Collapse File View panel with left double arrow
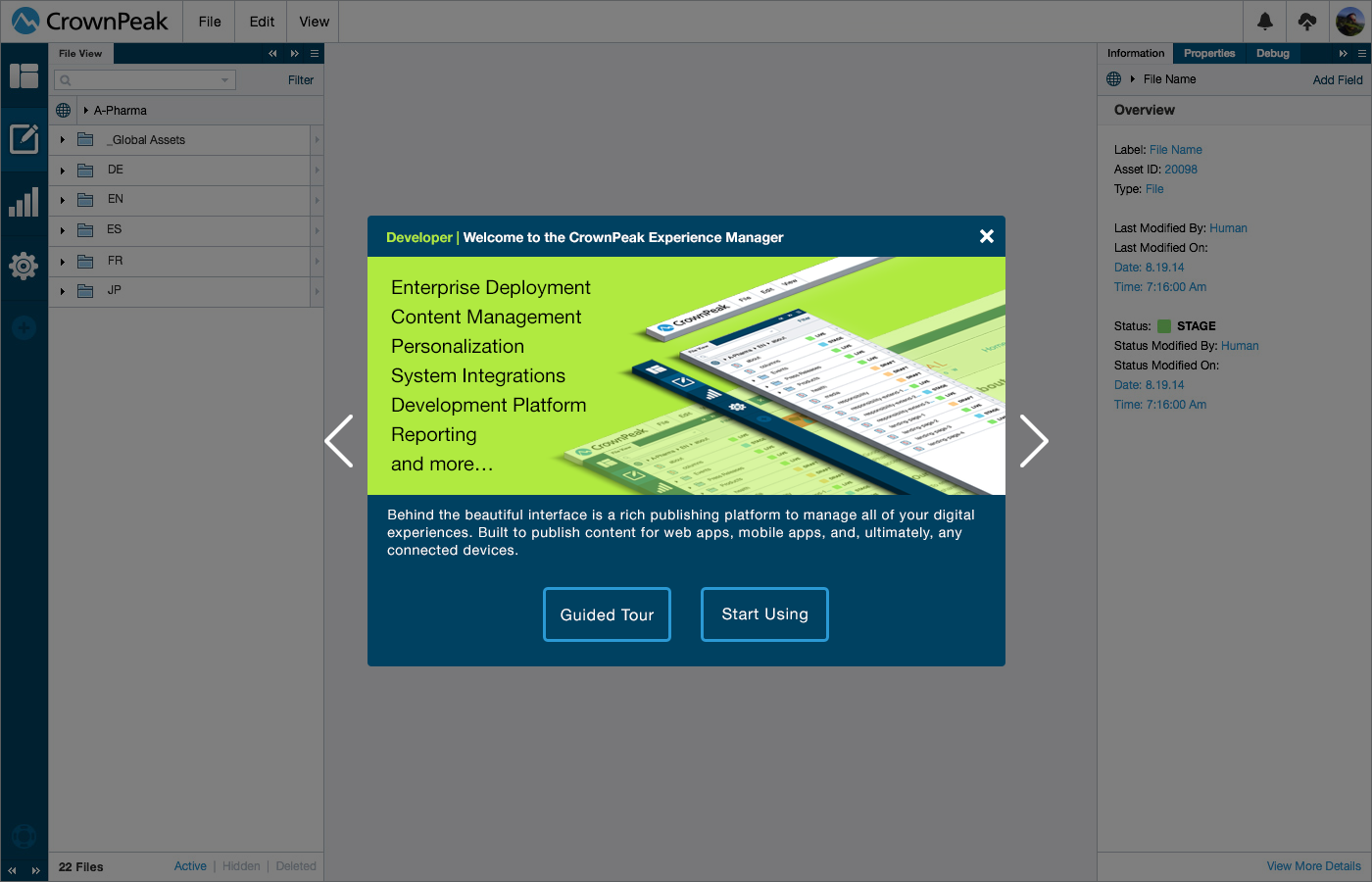This screenshot has height=882, width=1372. coord(272,54)
